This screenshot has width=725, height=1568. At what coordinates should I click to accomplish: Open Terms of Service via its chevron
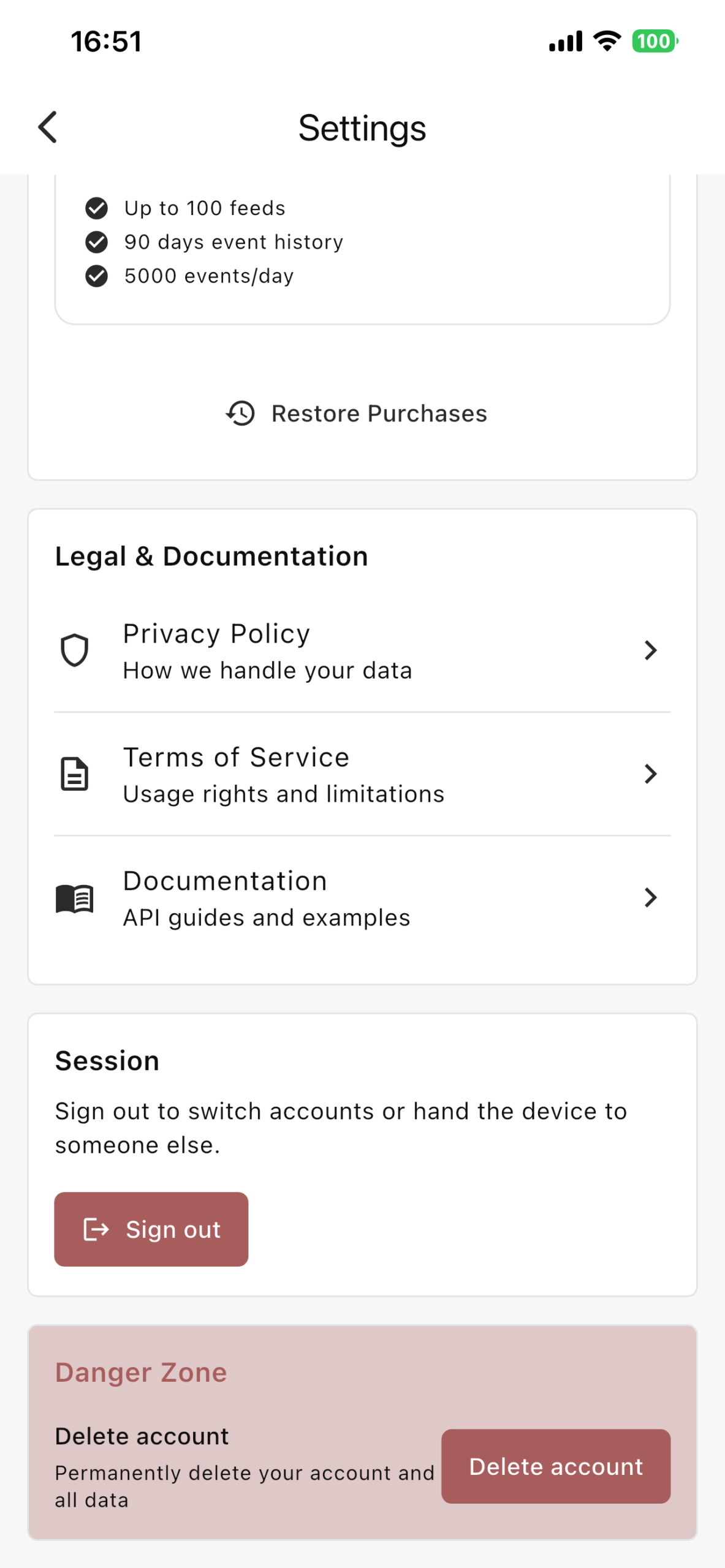pyautogui.click(x=650, y=774)
